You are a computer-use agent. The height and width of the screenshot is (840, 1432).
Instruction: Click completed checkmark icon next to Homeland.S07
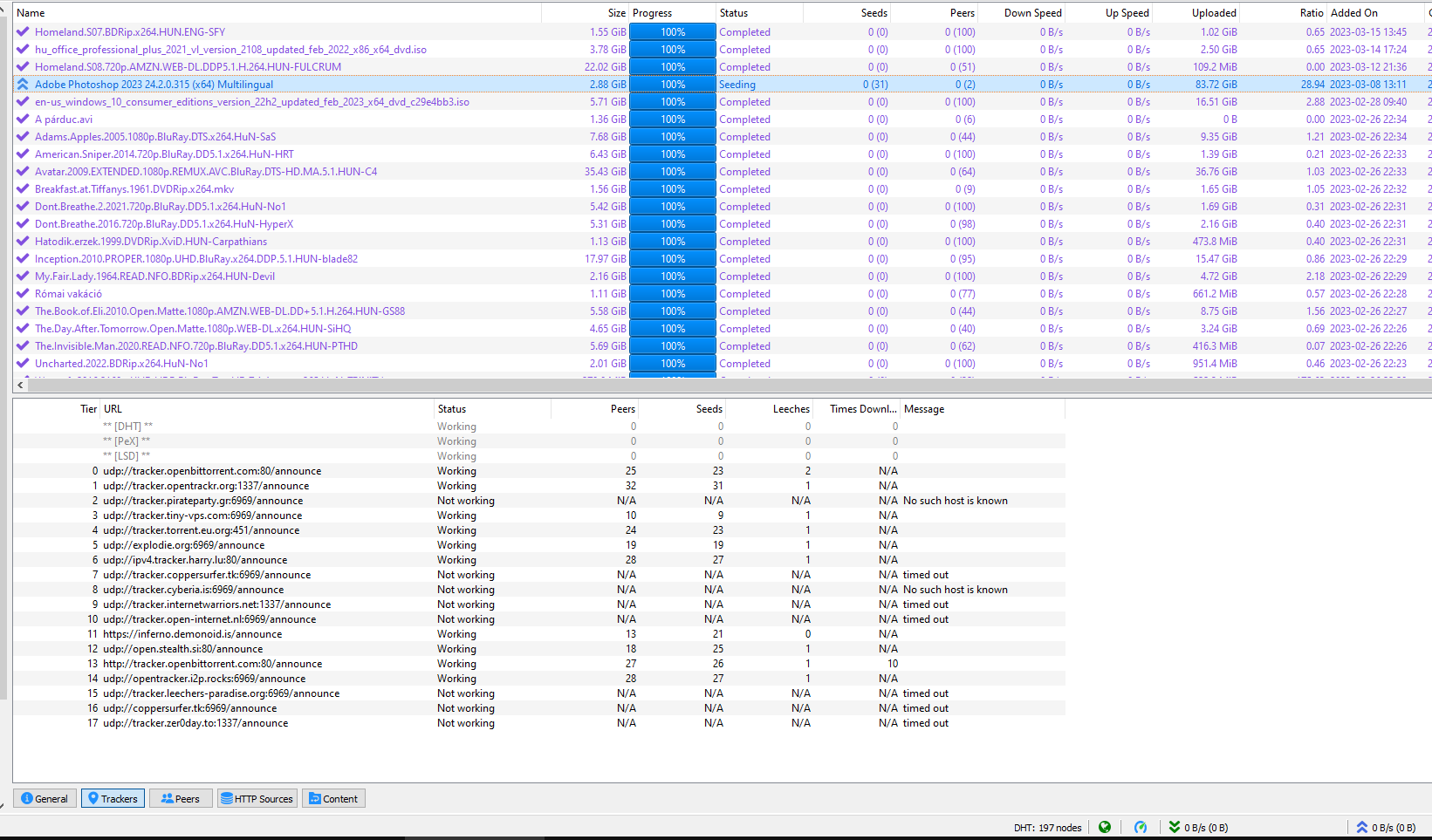point(22,31)
